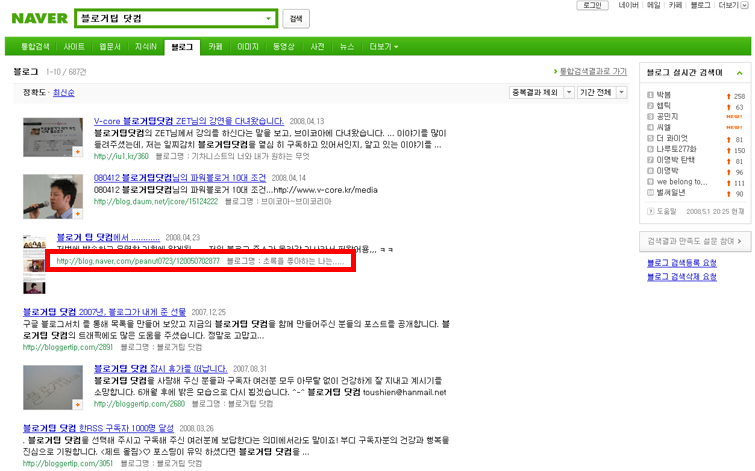Open the 카페 link in the top bar
This screenshot has height=471, width=755.
675,5
